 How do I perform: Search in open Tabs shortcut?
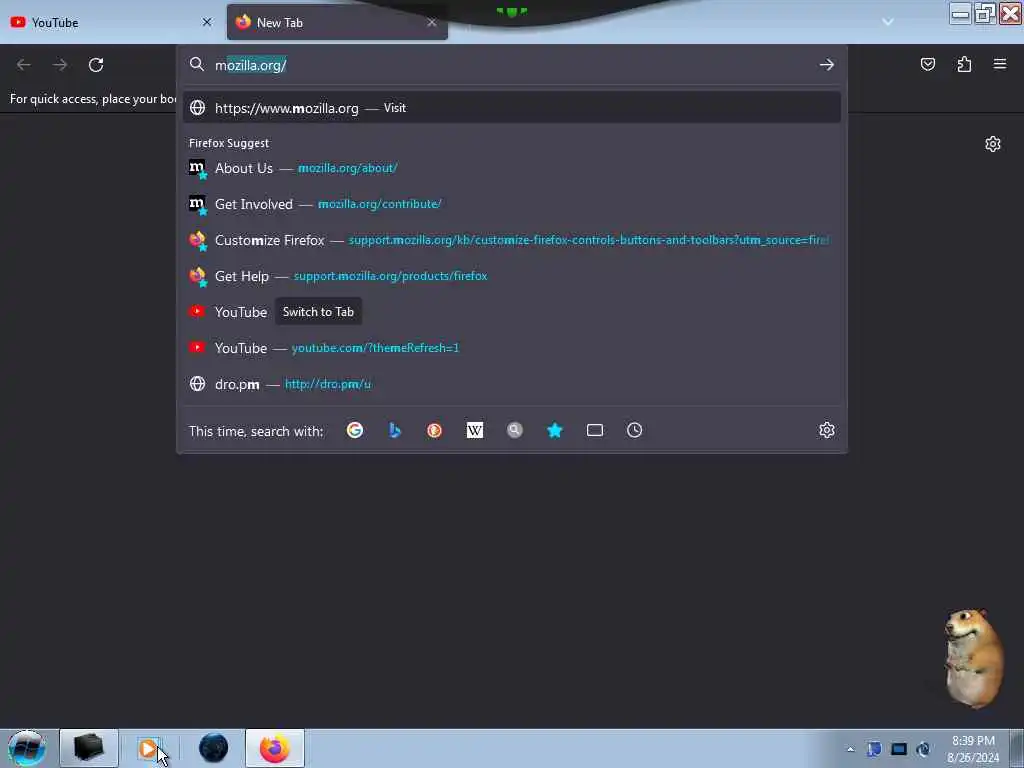pos(595,430)
